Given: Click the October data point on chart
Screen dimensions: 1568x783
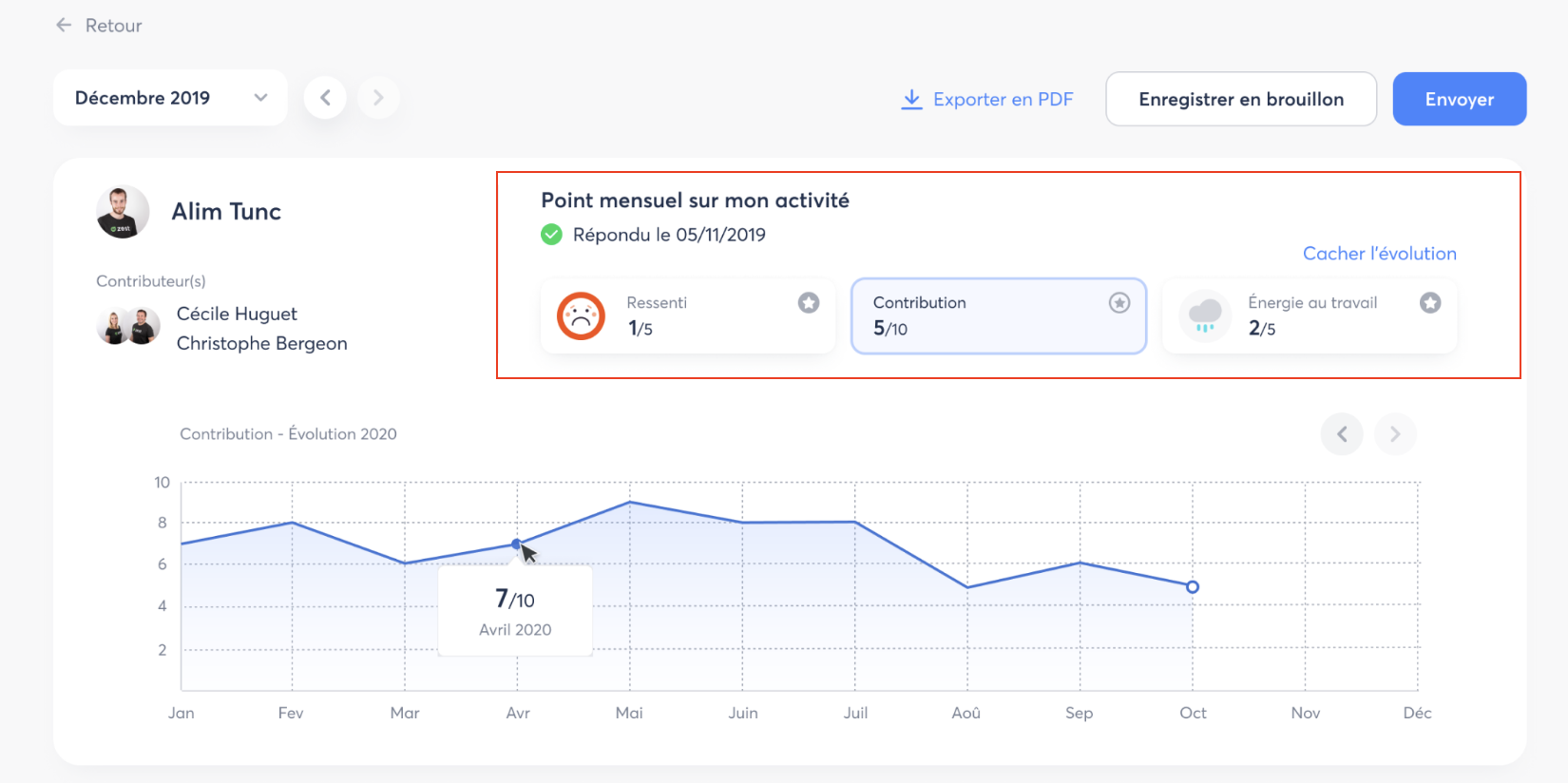Looking at the screenshot, I should click(1193, 587).
